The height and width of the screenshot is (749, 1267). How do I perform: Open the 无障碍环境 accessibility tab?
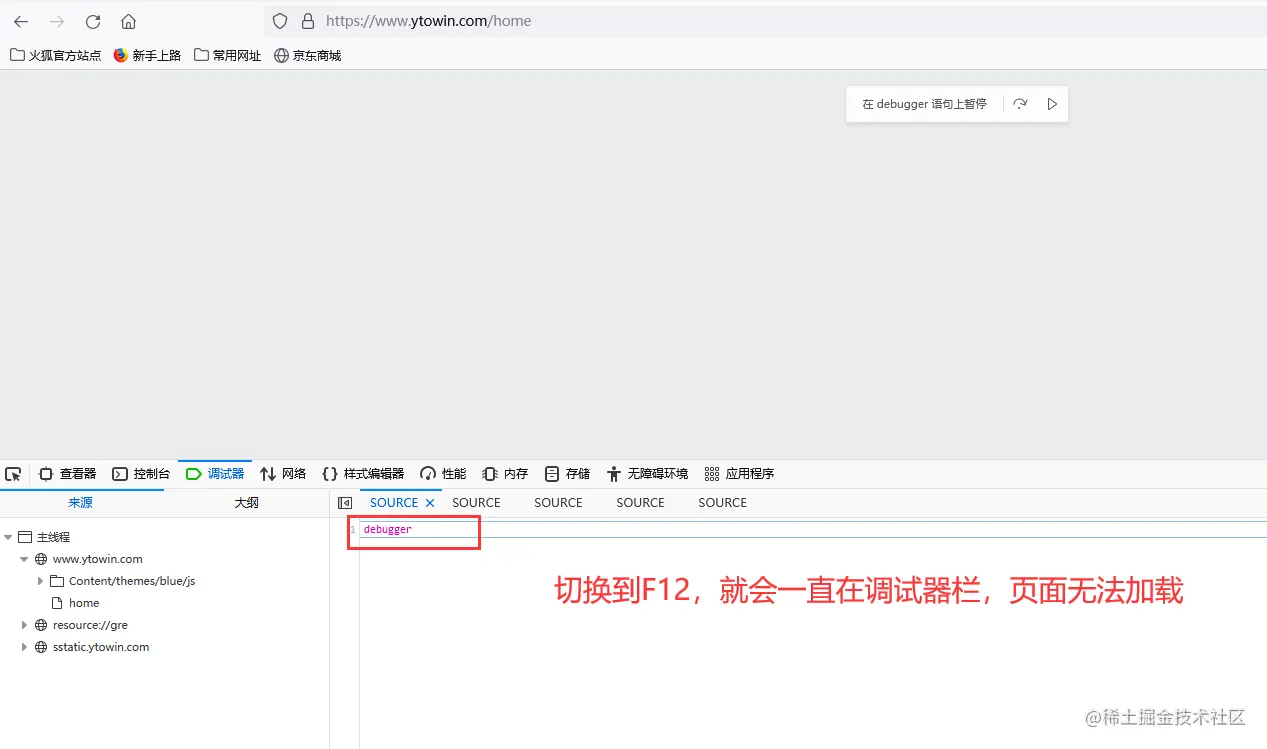pyautogui.click(x=647, y=474)
